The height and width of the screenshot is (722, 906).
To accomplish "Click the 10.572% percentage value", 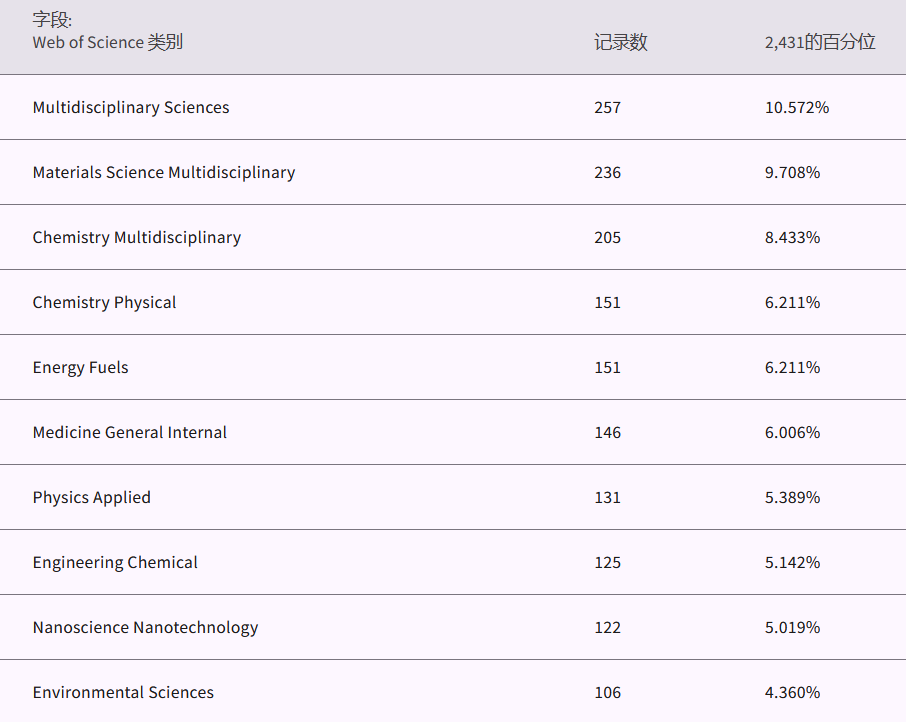I will 796,107.
